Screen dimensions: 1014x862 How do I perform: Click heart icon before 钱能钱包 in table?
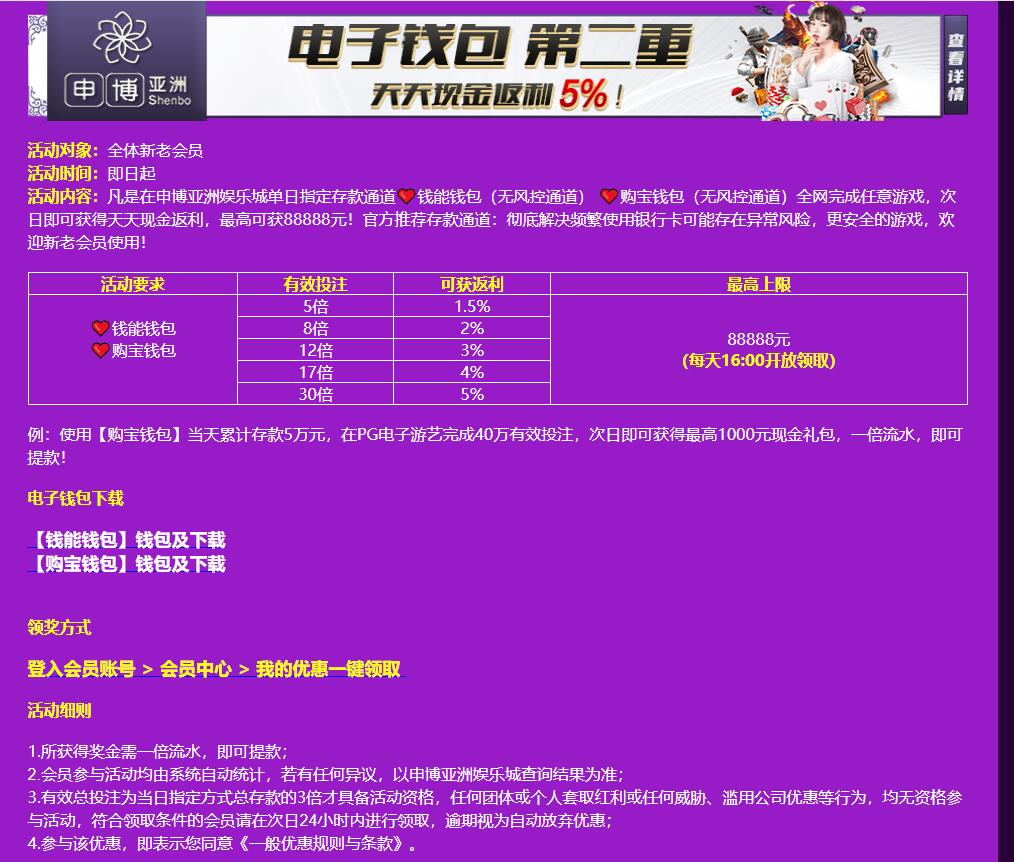(100, 328)
